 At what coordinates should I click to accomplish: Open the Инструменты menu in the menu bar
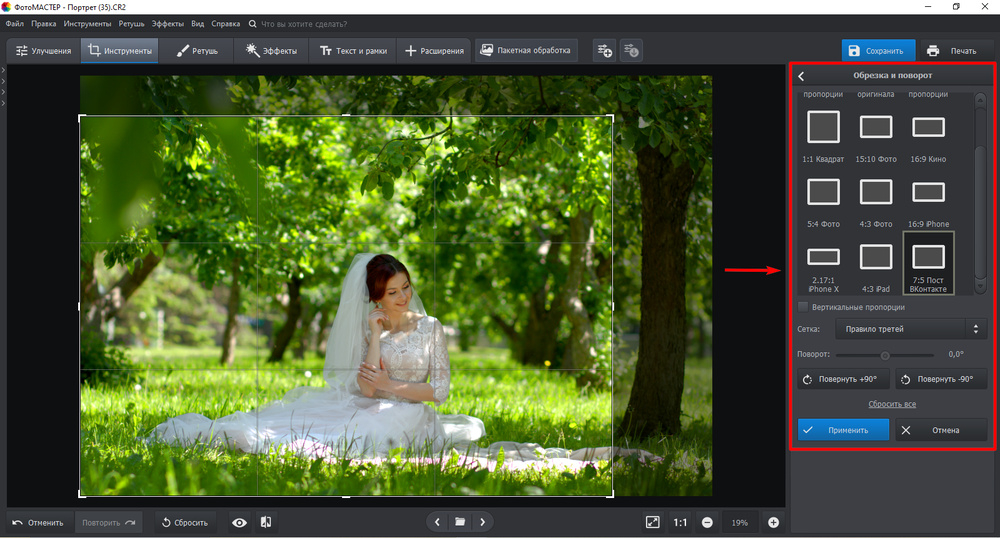(x=87, y=24)
